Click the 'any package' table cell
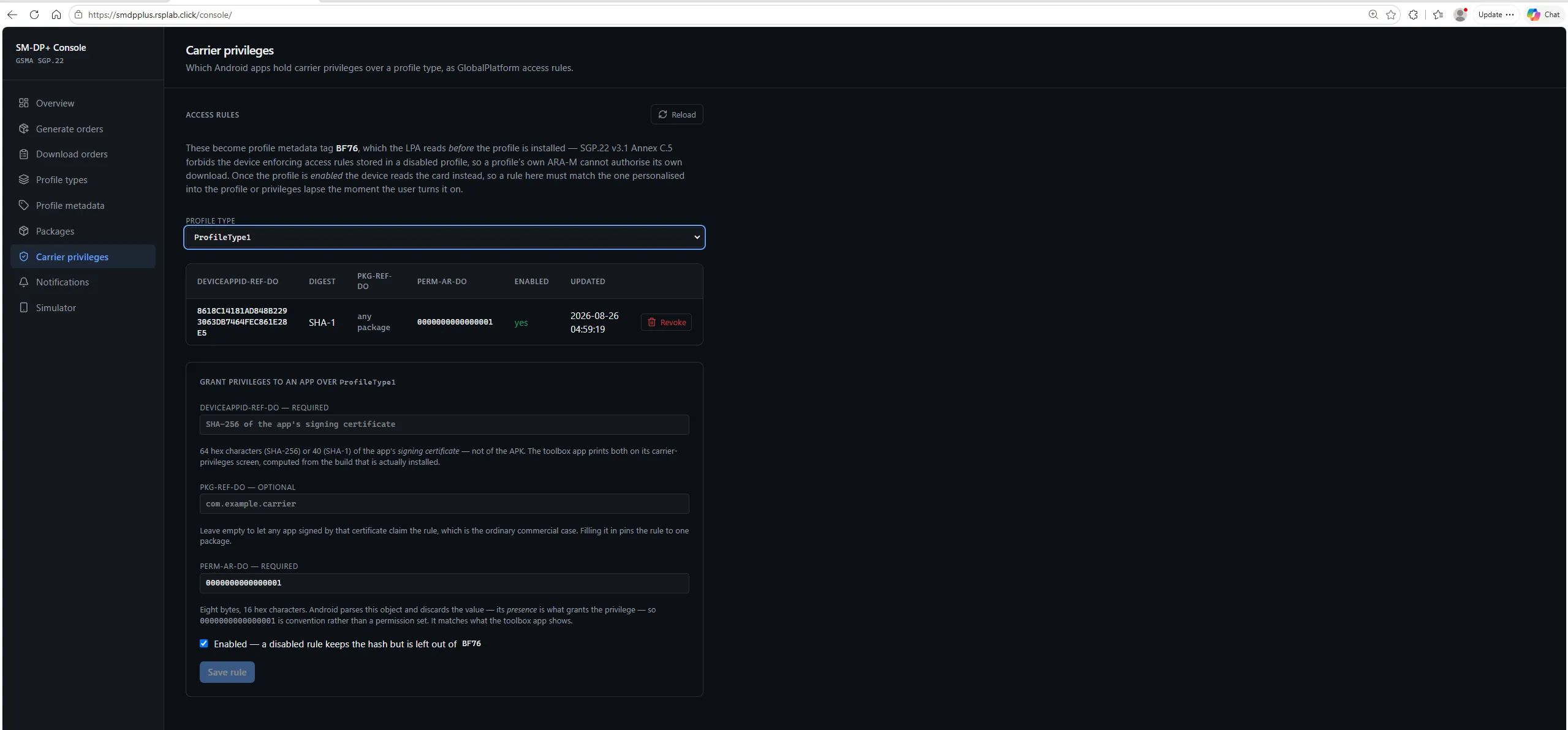Image resolution: width=1568 pixels, height=730 pixels. (374, 322)
